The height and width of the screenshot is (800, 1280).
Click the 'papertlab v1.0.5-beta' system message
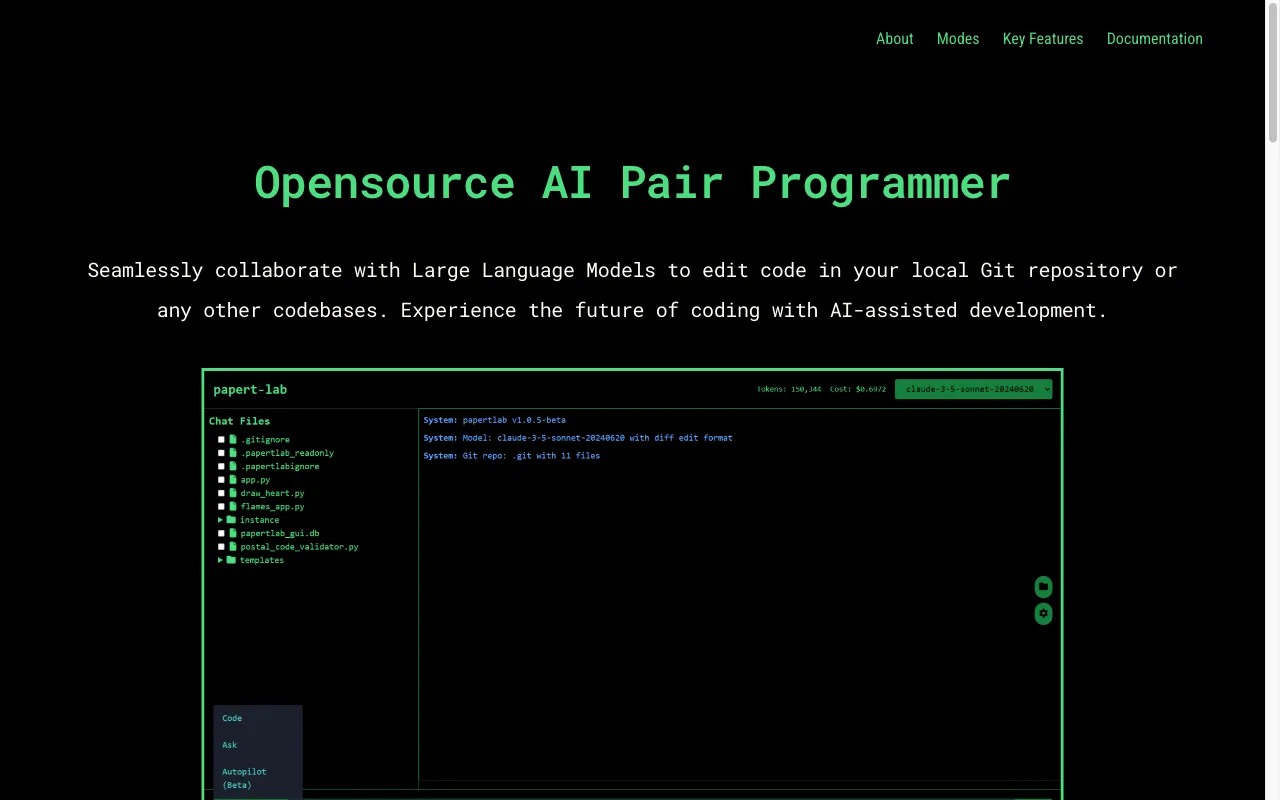coord(494,420)
